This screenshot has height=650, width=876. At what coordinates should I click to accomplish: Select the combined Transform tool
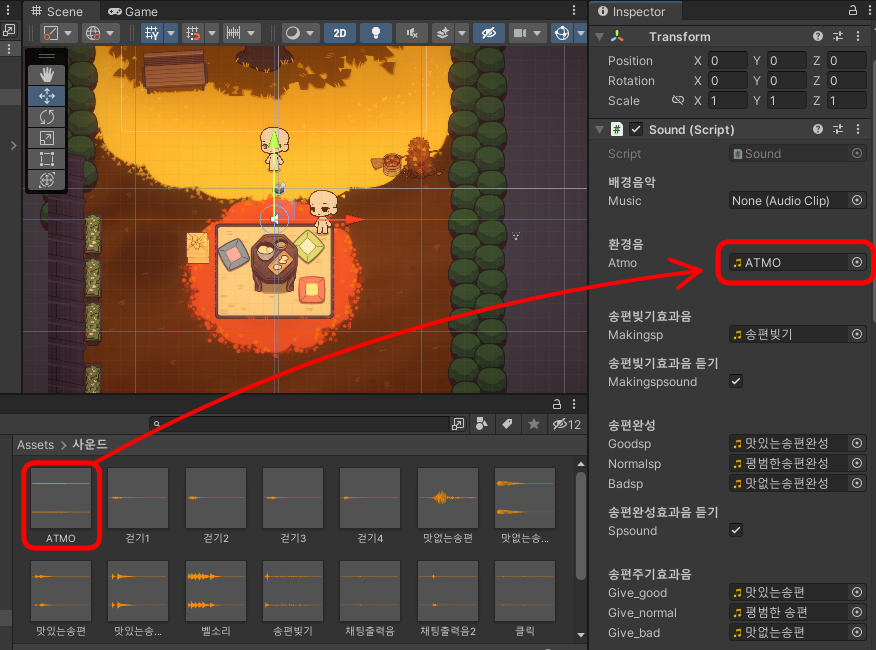(x=47, y=180)
